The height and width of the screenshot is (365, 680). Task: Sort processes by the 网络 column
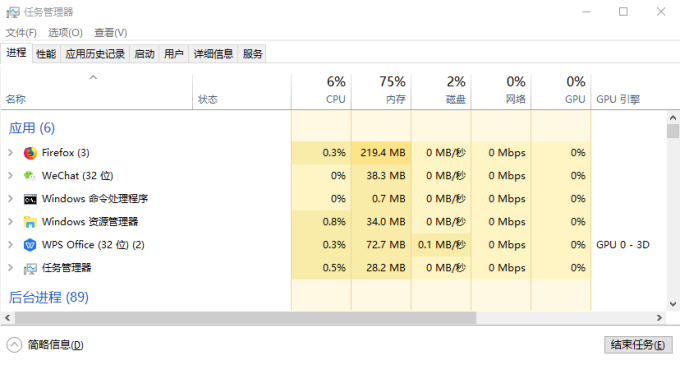[501, 91]
